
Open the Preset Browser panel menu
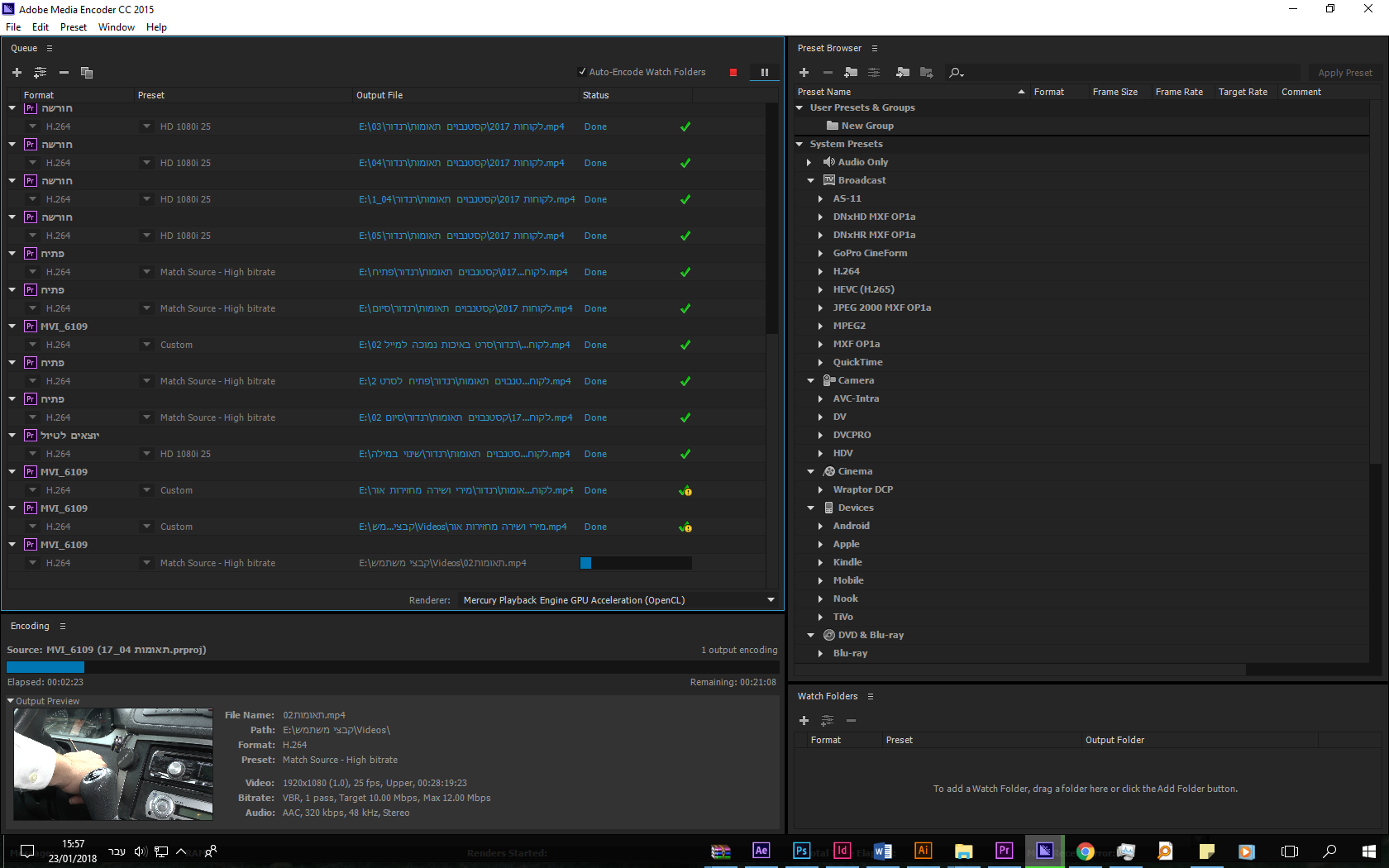pos(875,49)
